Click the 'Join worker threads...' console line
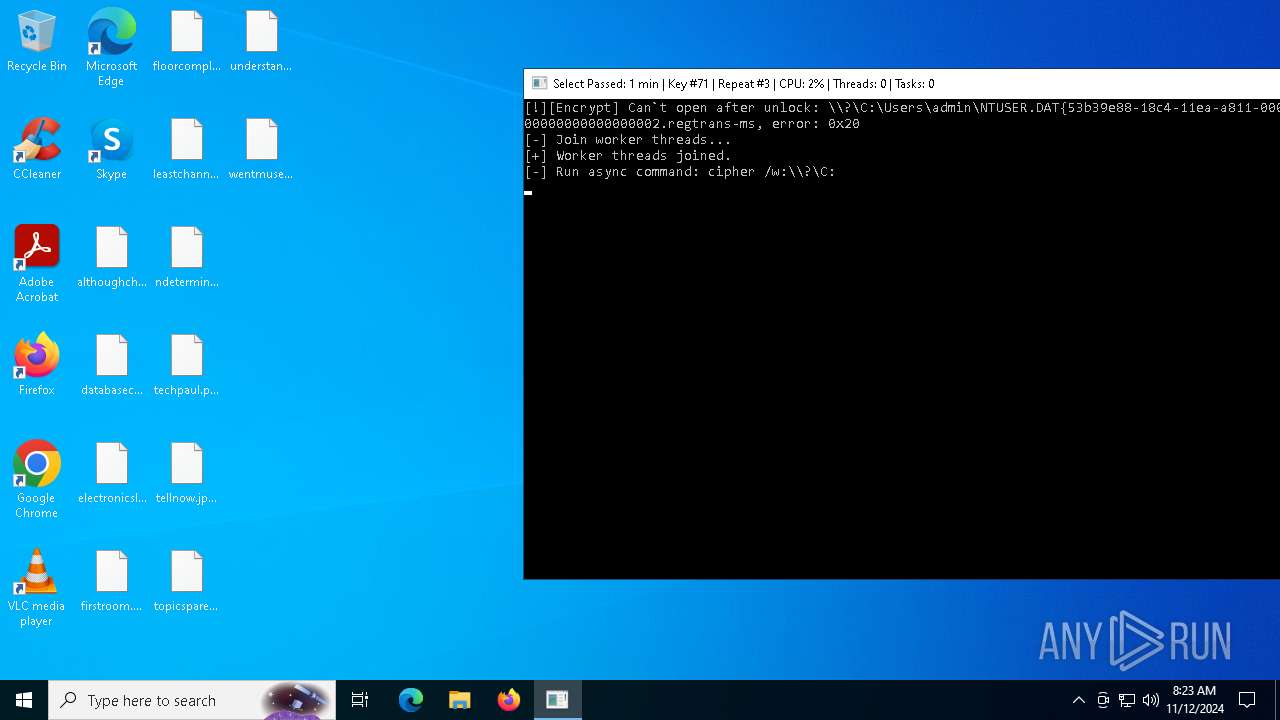Viewport: 1280px width, 720px height. click(x=628, y=140)
